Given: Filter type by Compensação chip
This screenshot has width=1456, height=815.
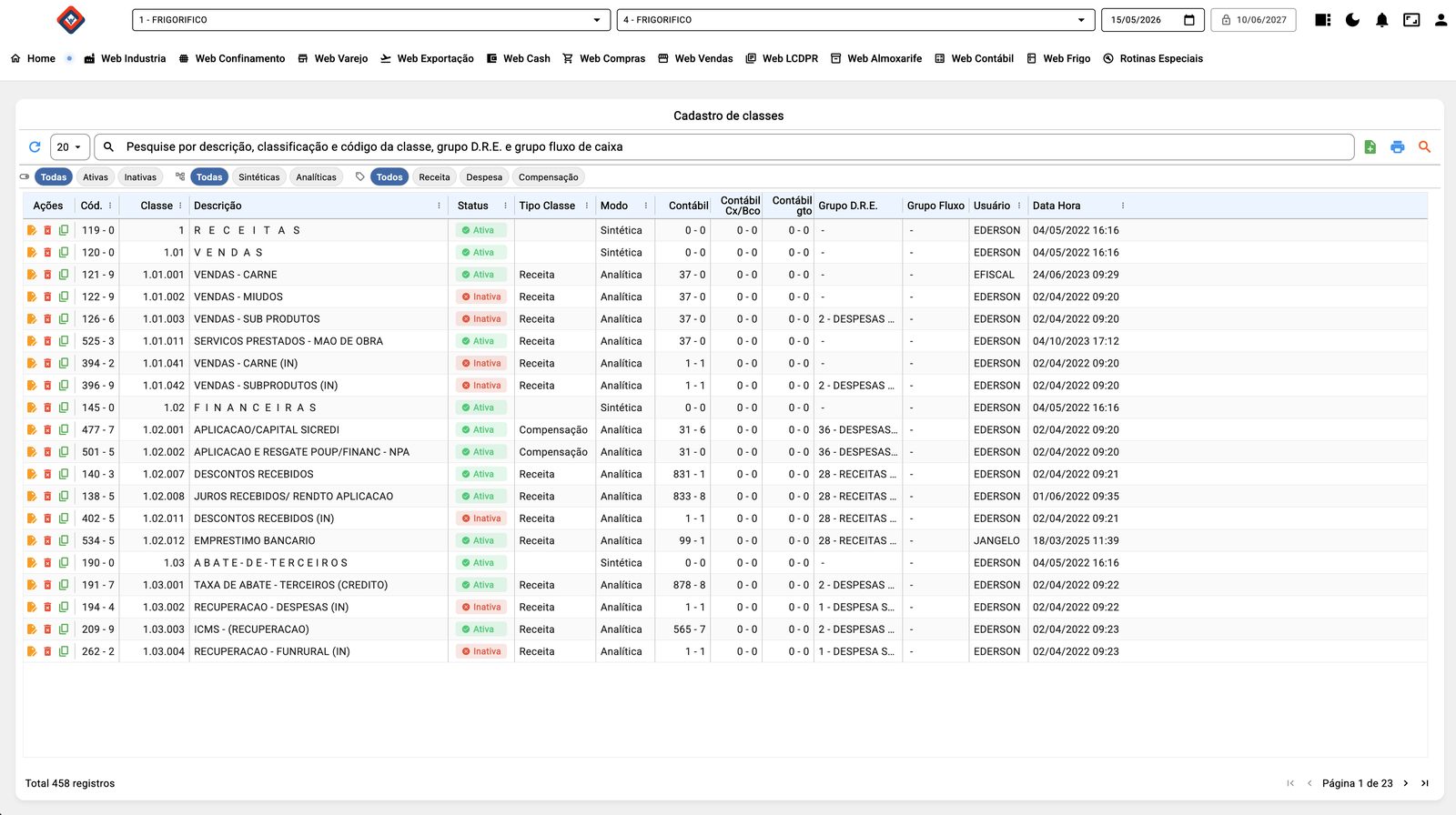Looking at the screenshot, I should pos(549,177).
